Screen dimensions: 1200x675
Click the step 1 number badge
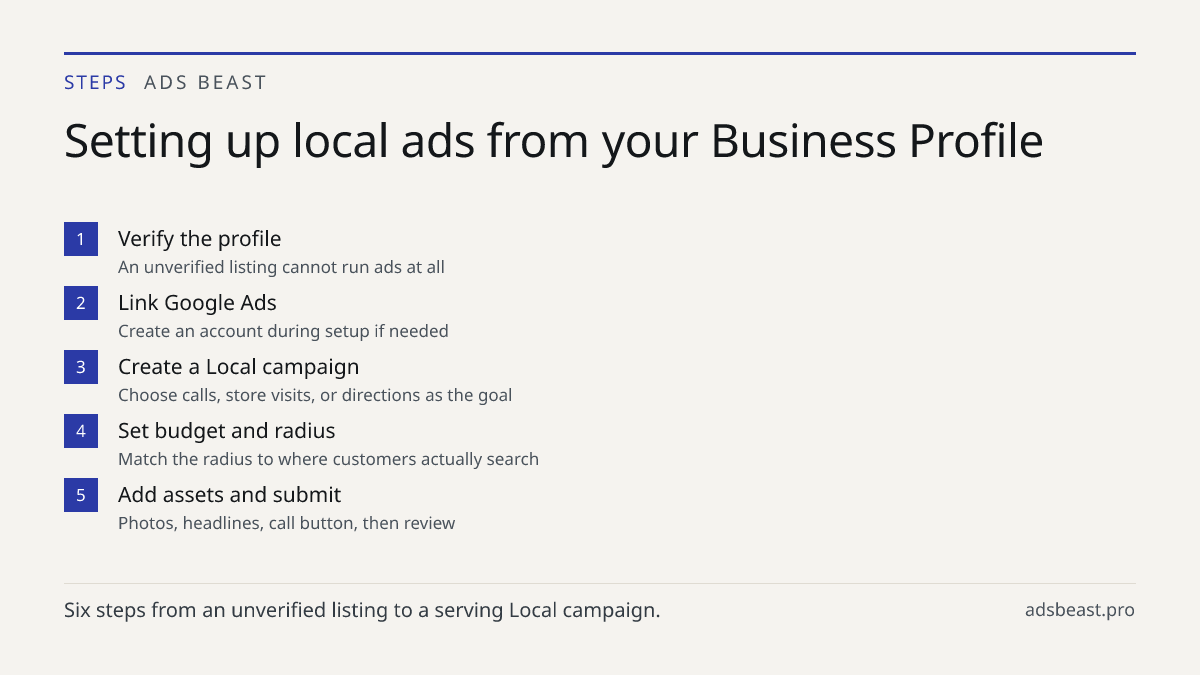(x=81, y=239)
